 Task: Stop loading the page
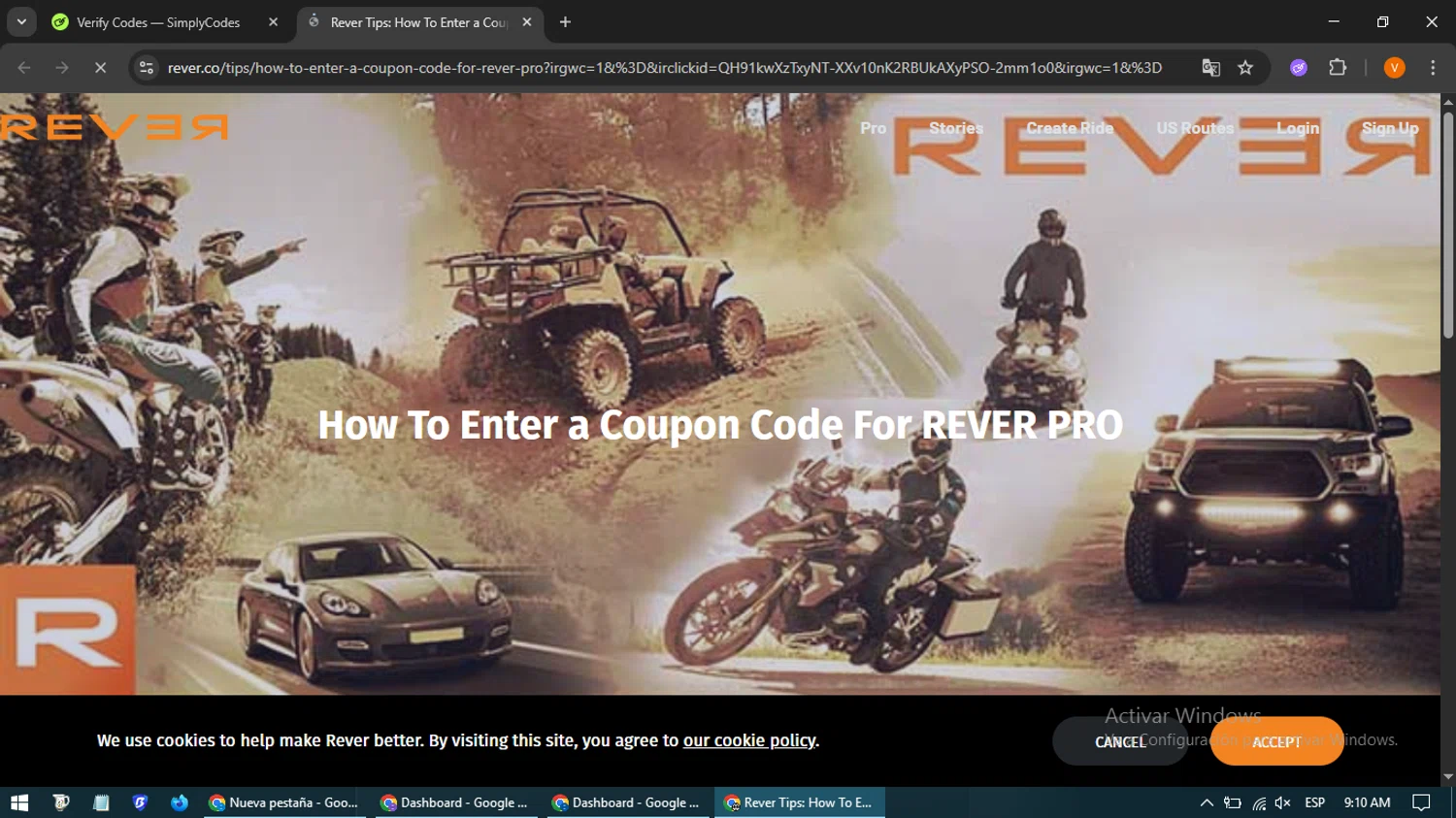point(100,68)
